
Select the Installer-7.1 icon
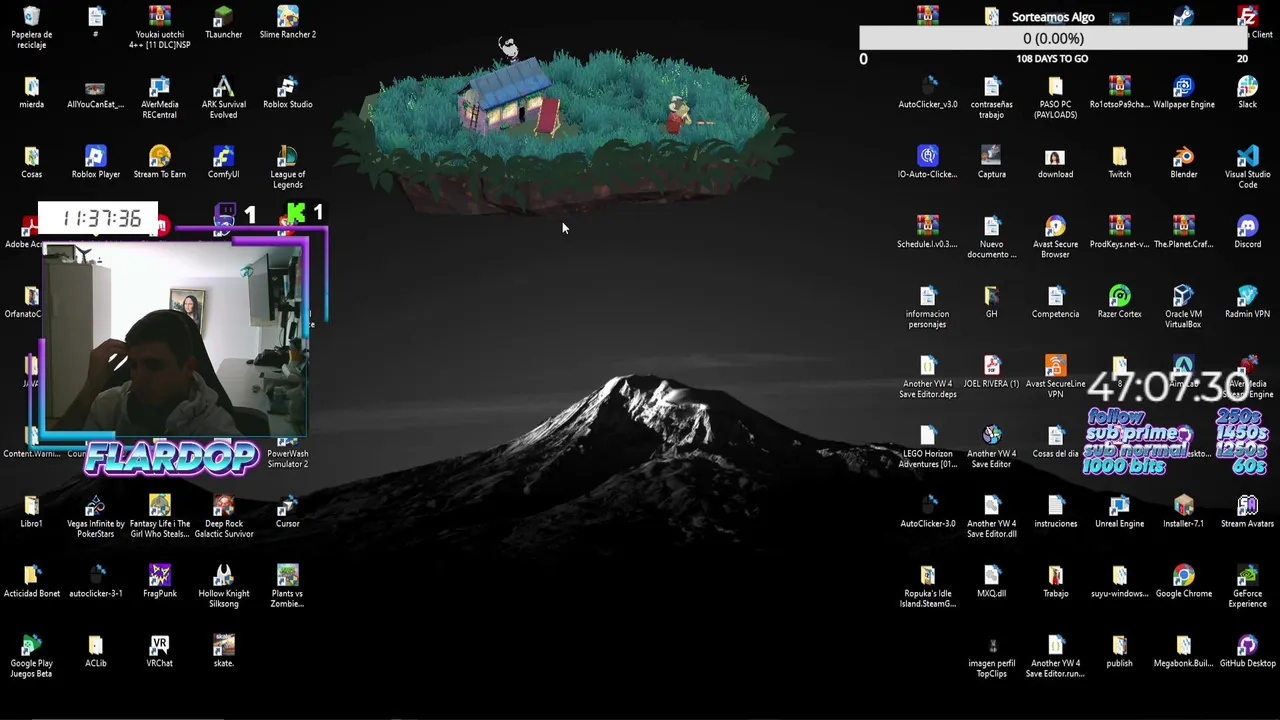click(x=1183, y=507)
